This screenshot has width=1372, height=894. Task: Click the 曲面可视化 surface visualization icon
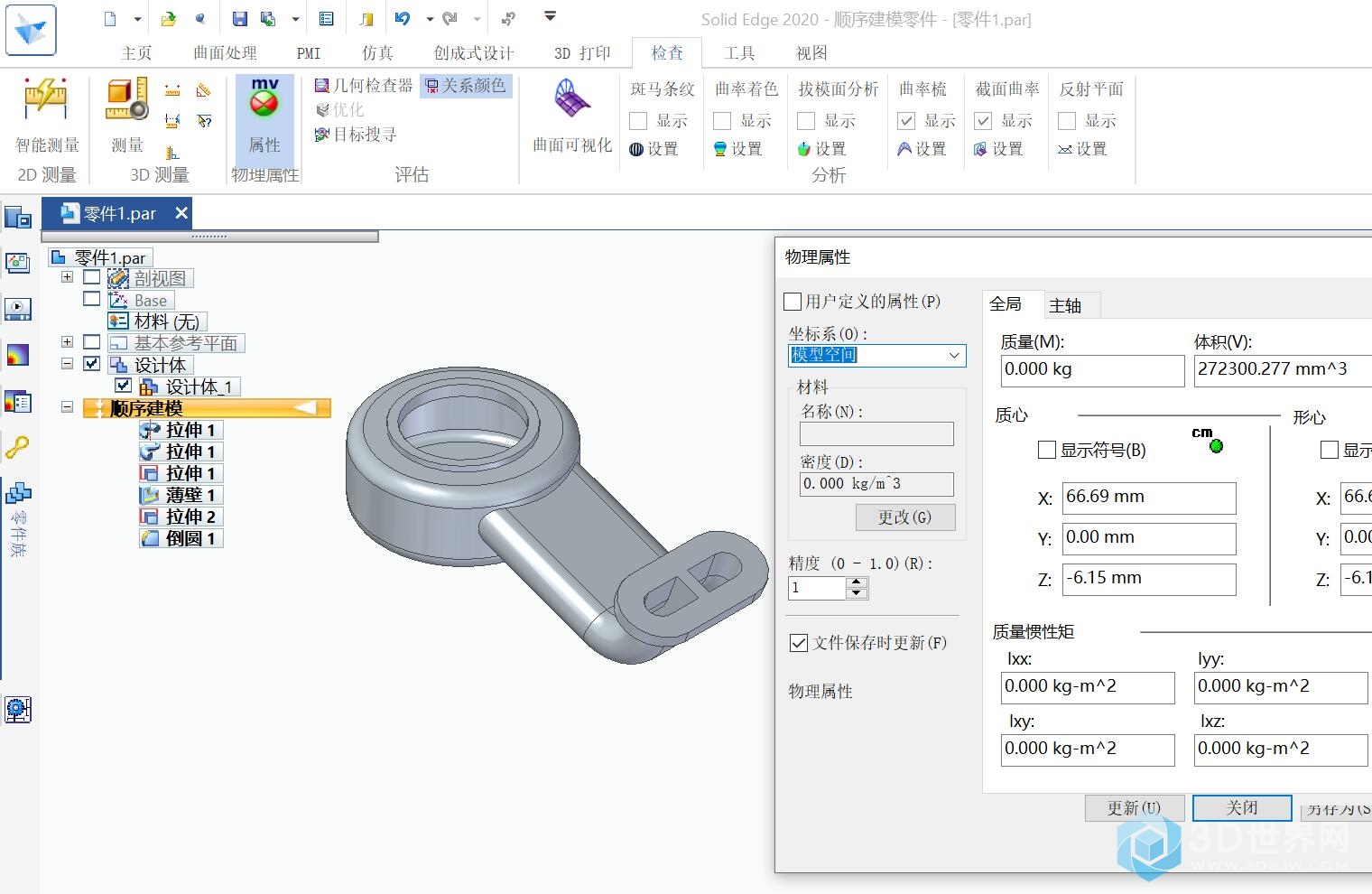[572, 99]
